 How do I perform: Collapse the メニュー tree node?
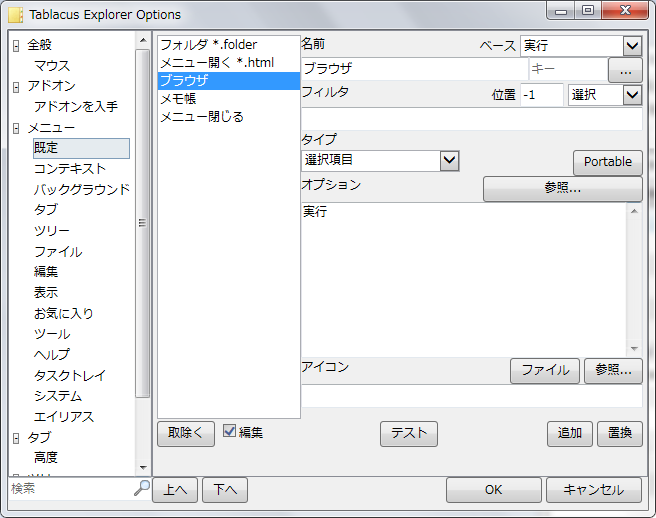click(x=16, y=128)
